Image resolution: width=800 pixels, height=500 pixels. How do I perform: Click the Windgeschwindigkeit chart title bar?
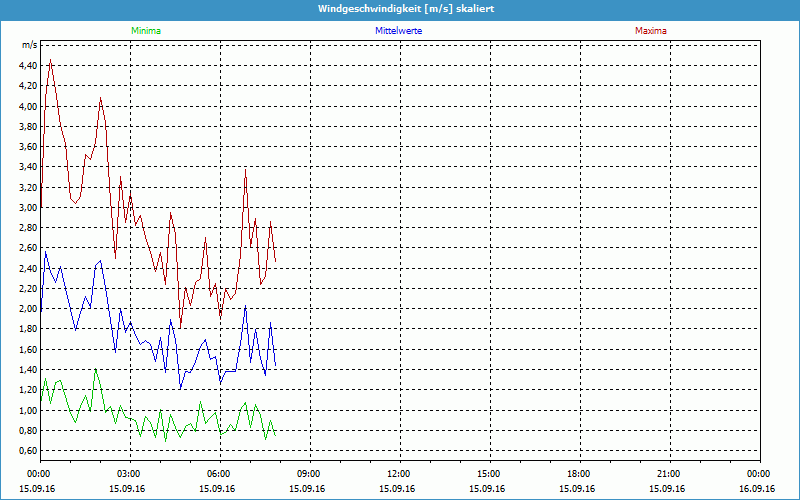(400, 8)
